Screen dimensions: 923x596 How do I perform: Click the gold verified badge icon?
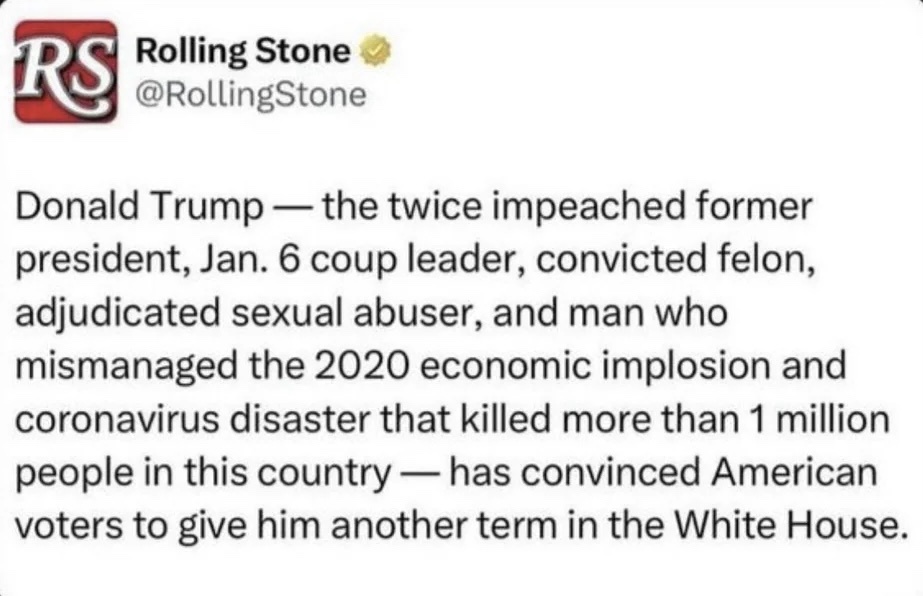(x=375, y=52)
